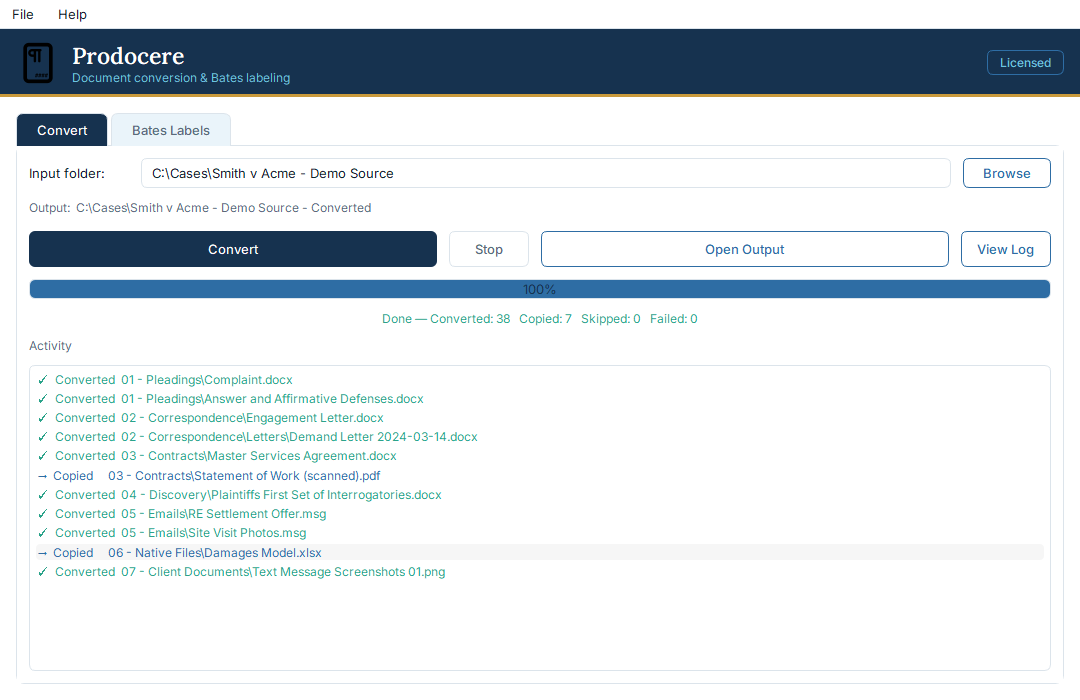Click the Stop button
The width and height of the screenshot is (1080, 700).
pos(489,249)
